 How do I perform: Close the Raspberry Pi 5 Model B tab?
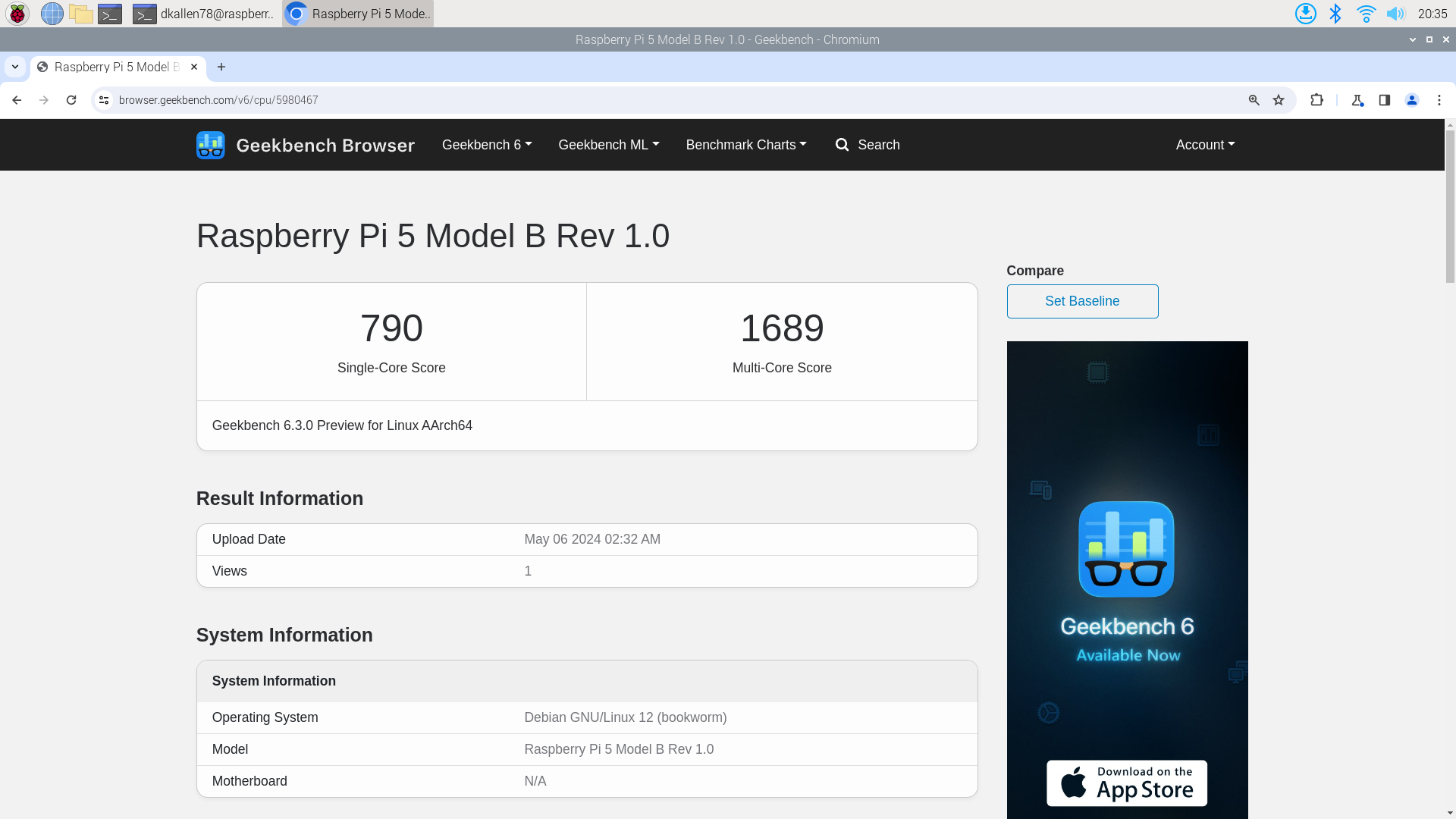(x=194, y=67)
